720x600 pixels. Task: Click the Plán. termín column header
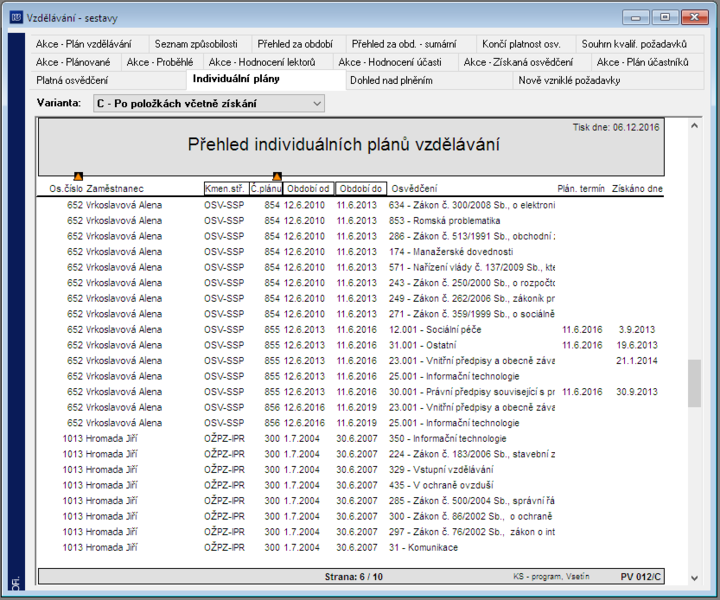(581, 189)
